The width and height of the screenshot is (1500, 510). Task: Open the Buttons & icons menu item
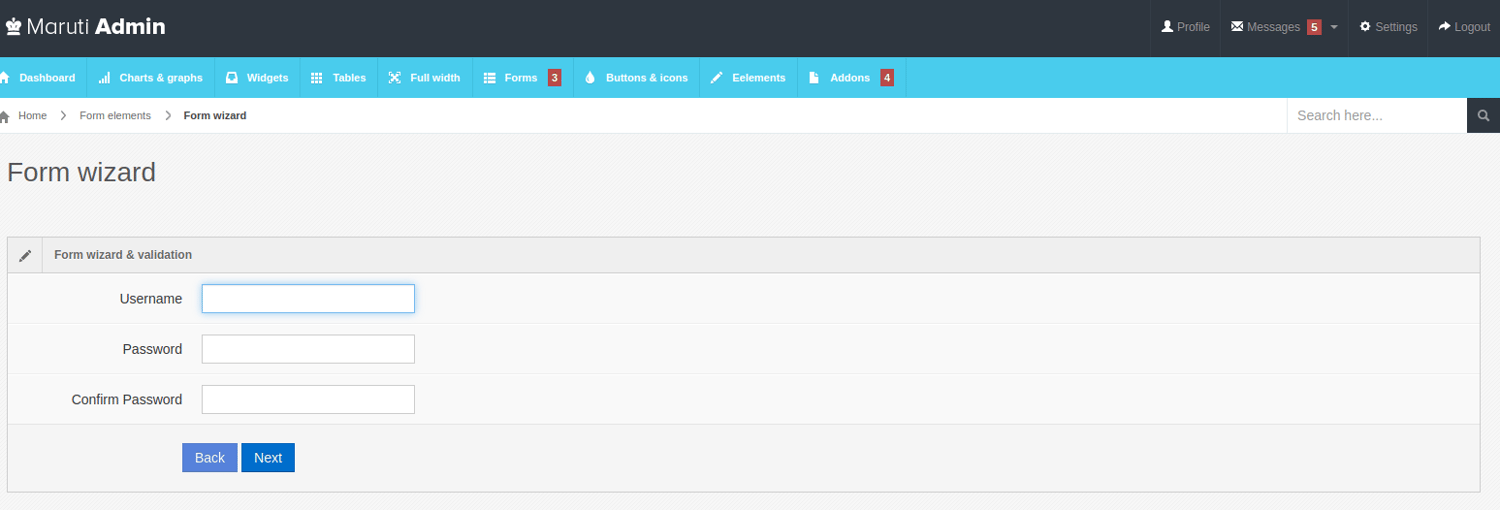click(x=636, y=78)
